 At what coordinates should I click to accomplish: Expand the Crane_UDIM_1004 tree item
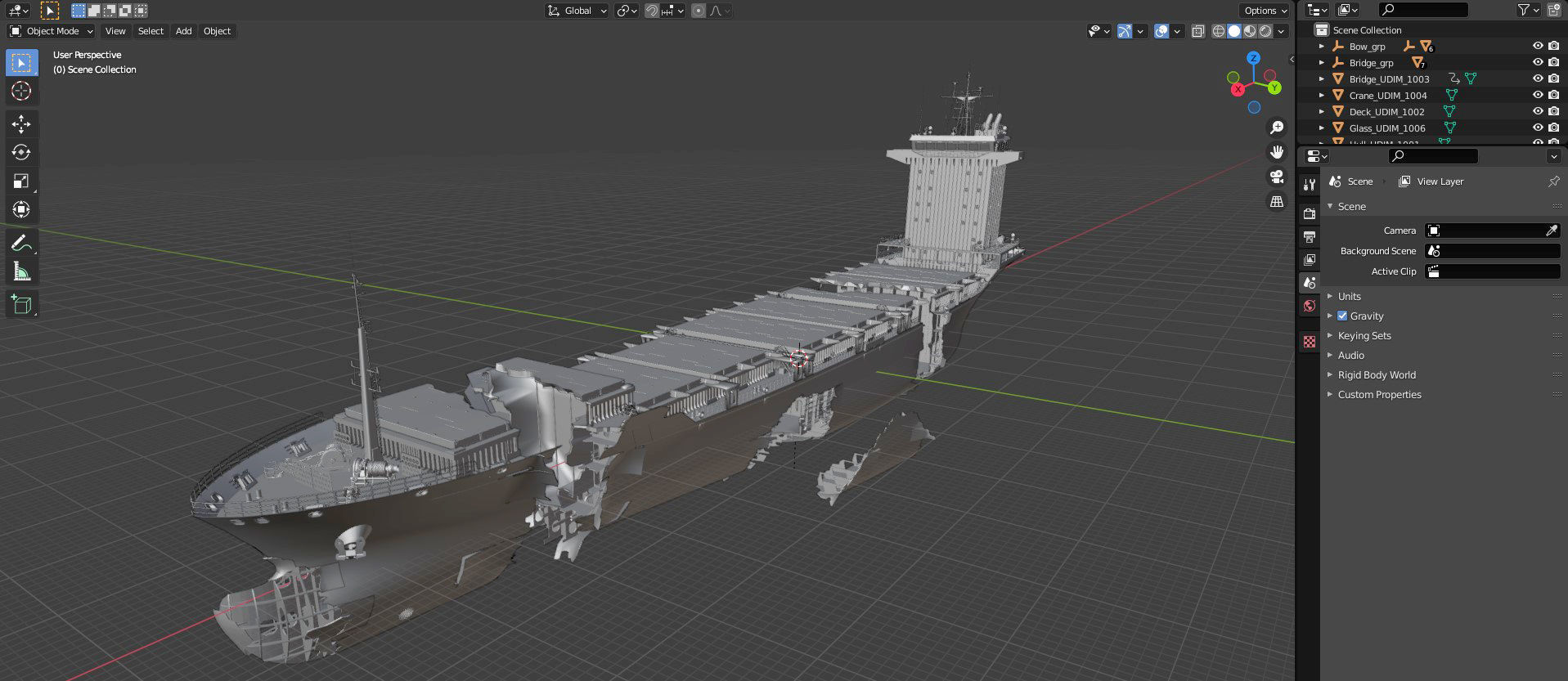[x=1322, y=96]
